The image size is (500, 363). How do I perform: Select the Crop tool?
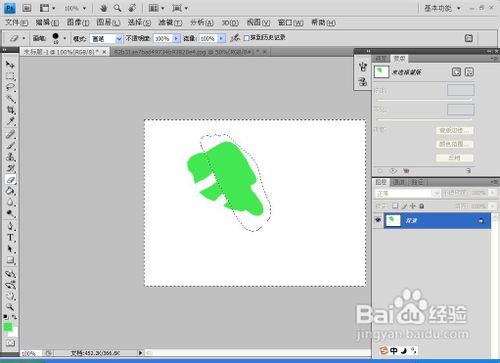tap(10, 110)
